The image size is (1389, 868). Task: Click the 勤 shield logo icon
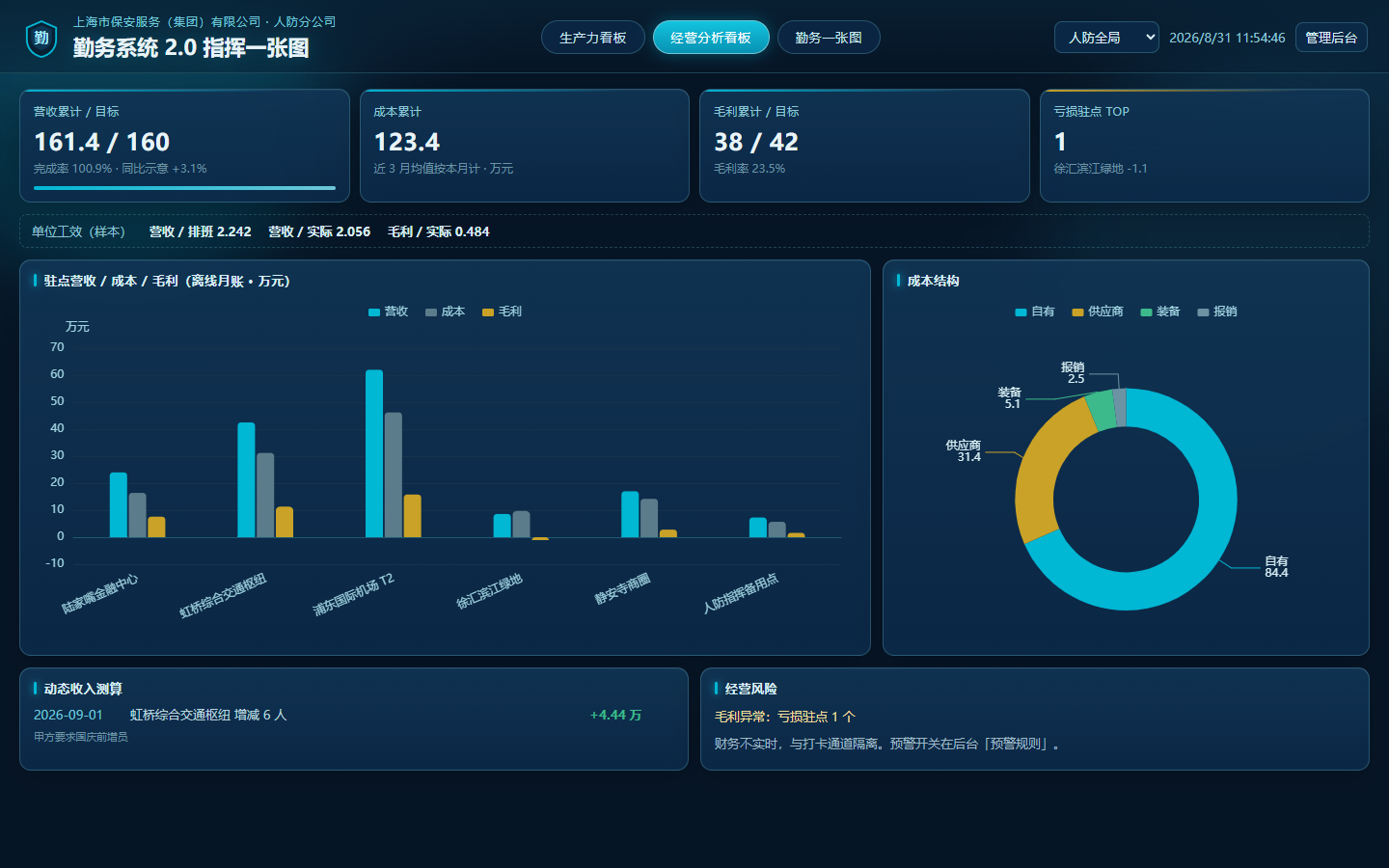point(41,39)
